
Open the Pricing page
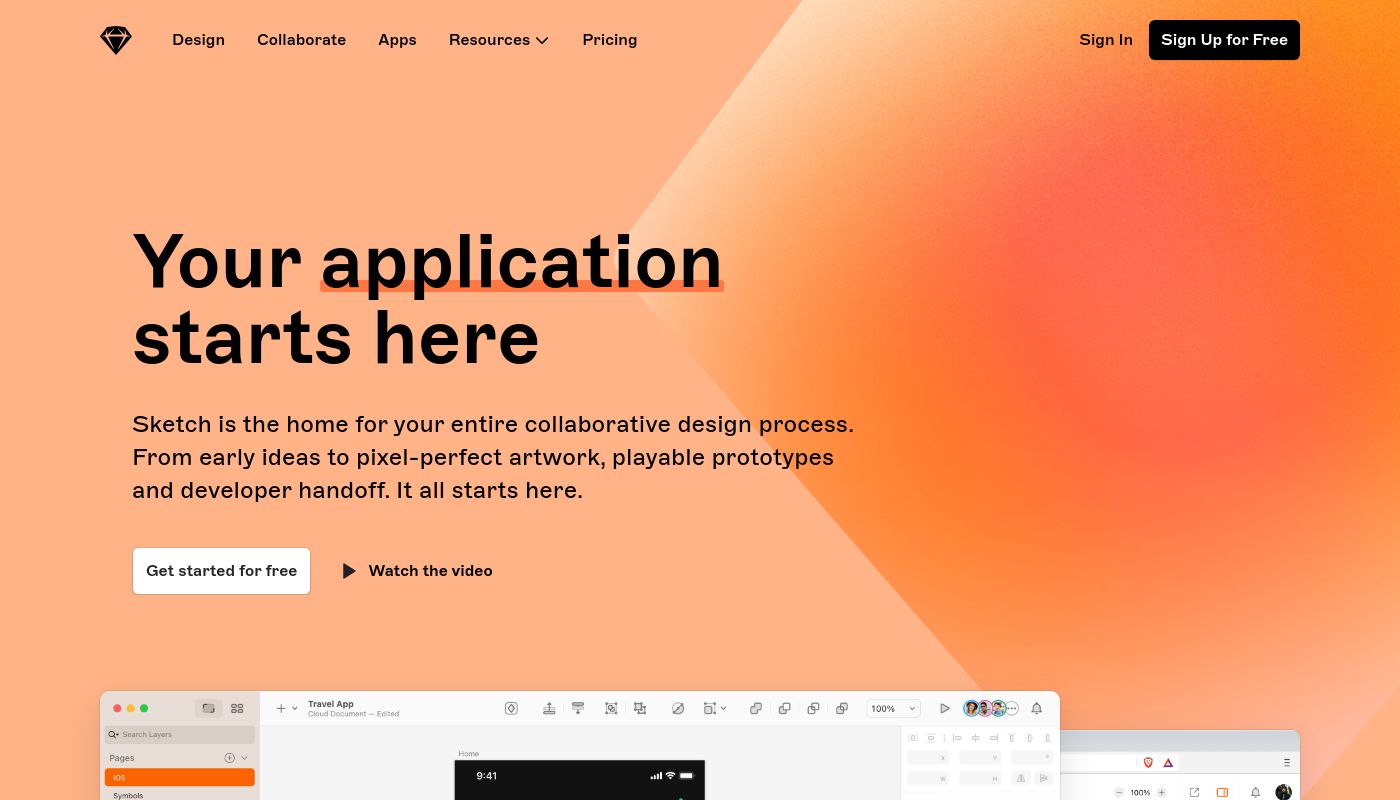click(610, 40)
